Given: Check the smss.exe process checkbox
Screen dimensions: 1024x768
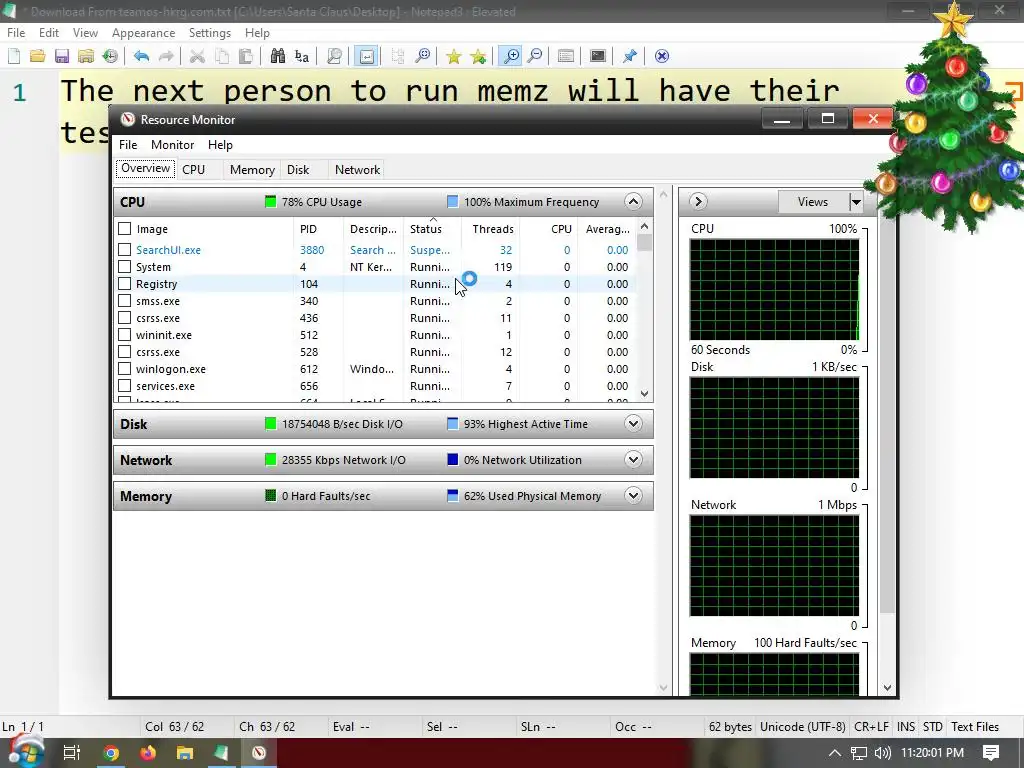Looking at the screenshot, I should click(124, 300).
